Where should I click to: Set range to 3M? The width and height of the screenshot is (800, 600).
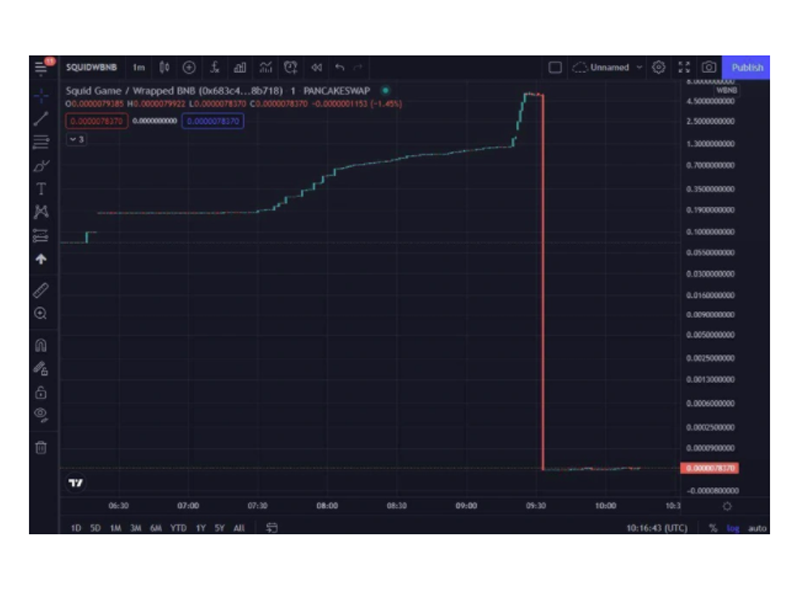click(x=136, y=528)
